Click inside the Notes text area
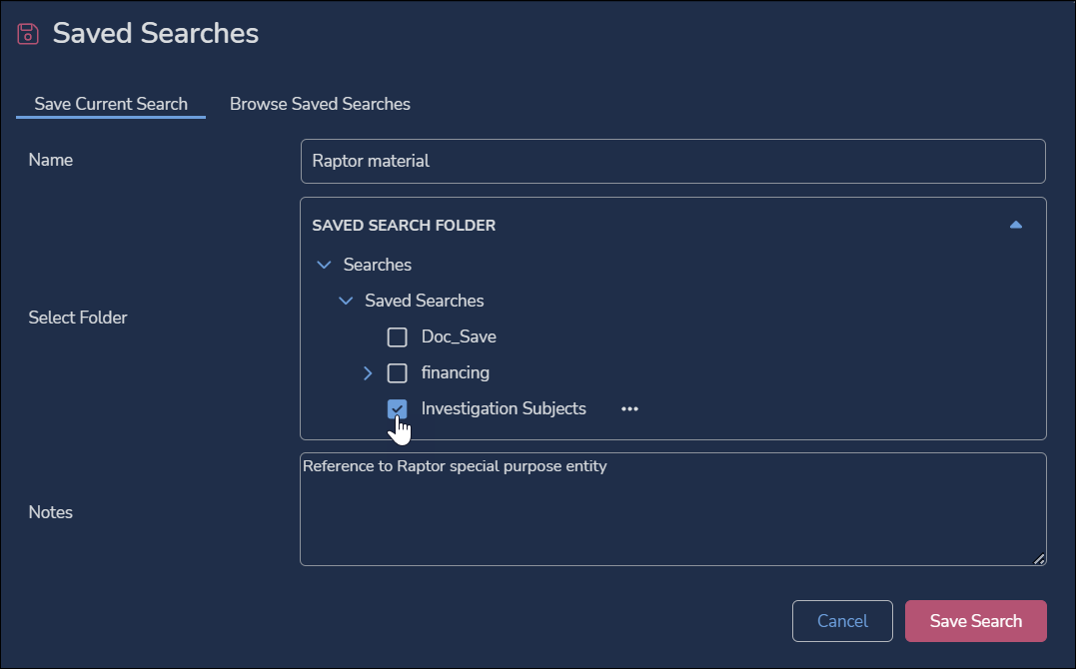Viewport: 1076px width, 669px height. 672,510
